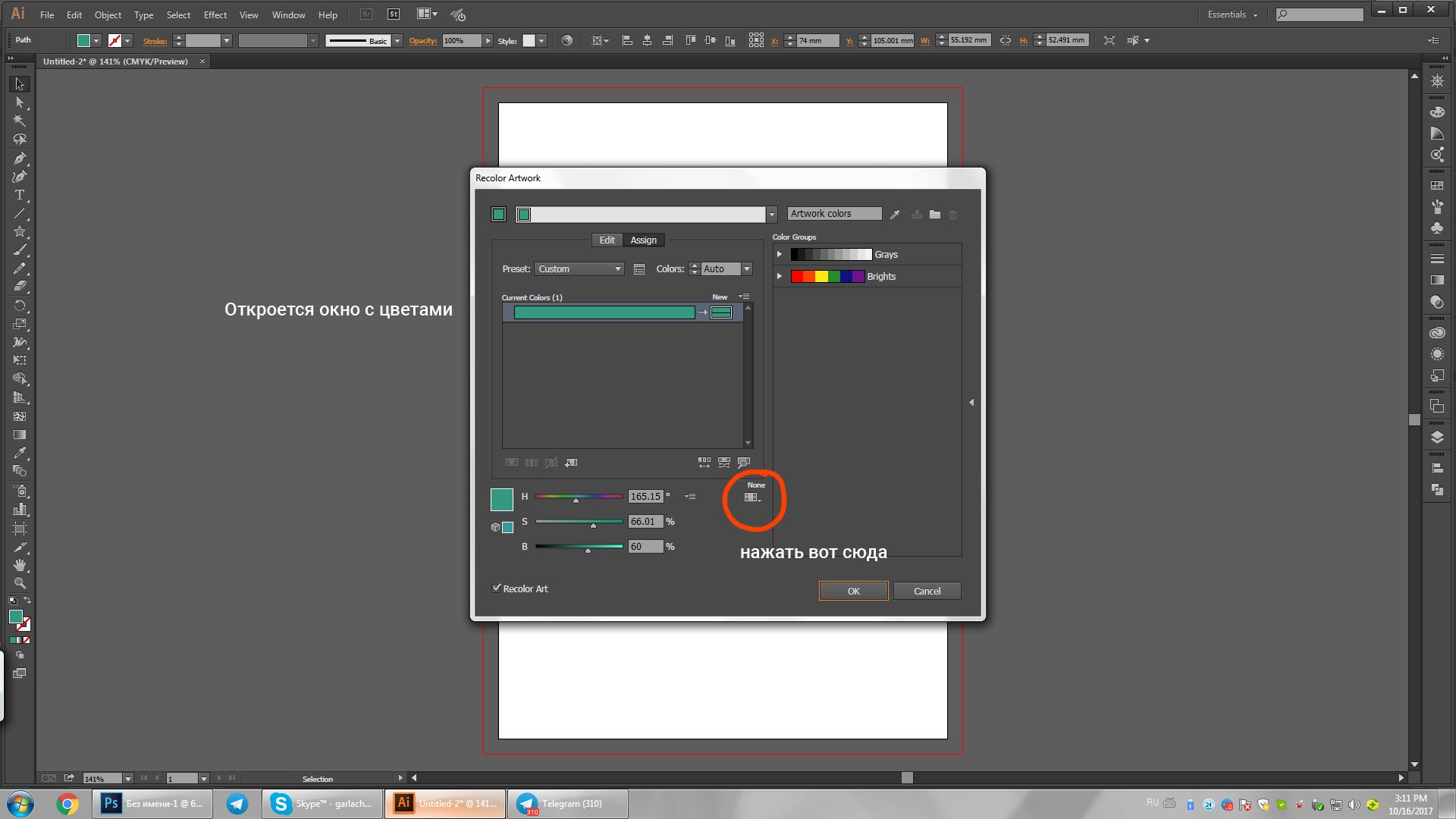Select the Pen tool
The image size is (1456, 819).
click(20, 158)
